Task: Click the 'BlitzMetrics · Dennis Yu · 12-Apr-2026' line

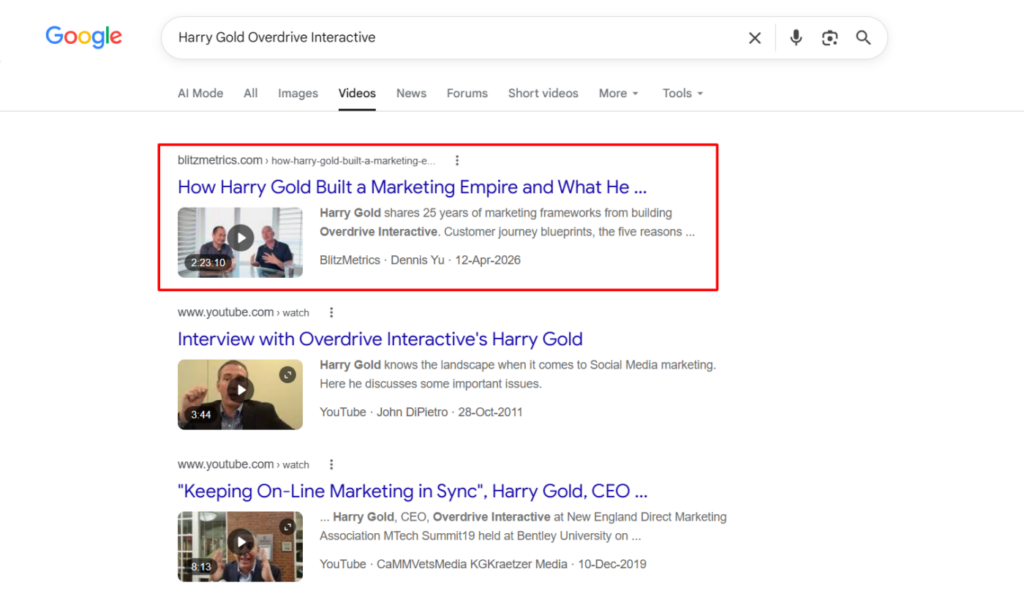Action: pyautogui.click(x=420, y=260)
